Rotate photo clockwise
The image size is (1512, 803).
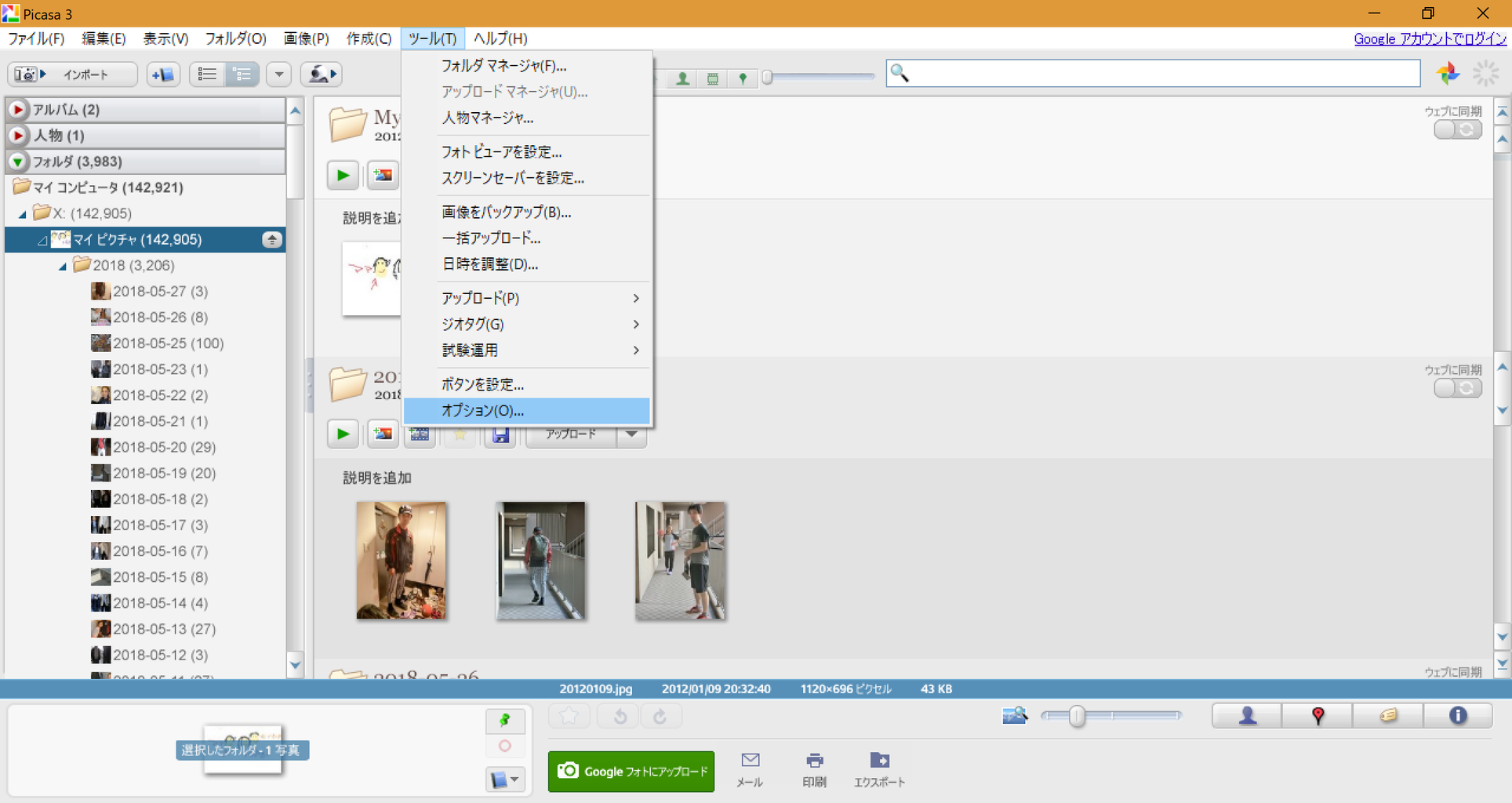pyautogui.click(x=660, y=716)
